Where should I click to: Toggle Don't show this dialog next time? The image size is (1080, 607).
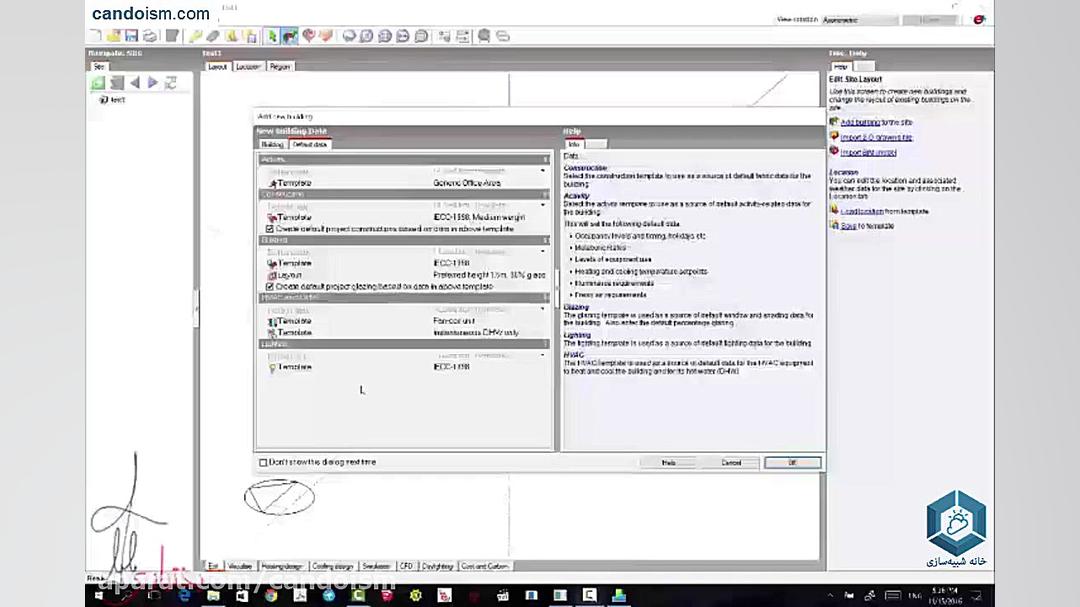coord(263,462)
